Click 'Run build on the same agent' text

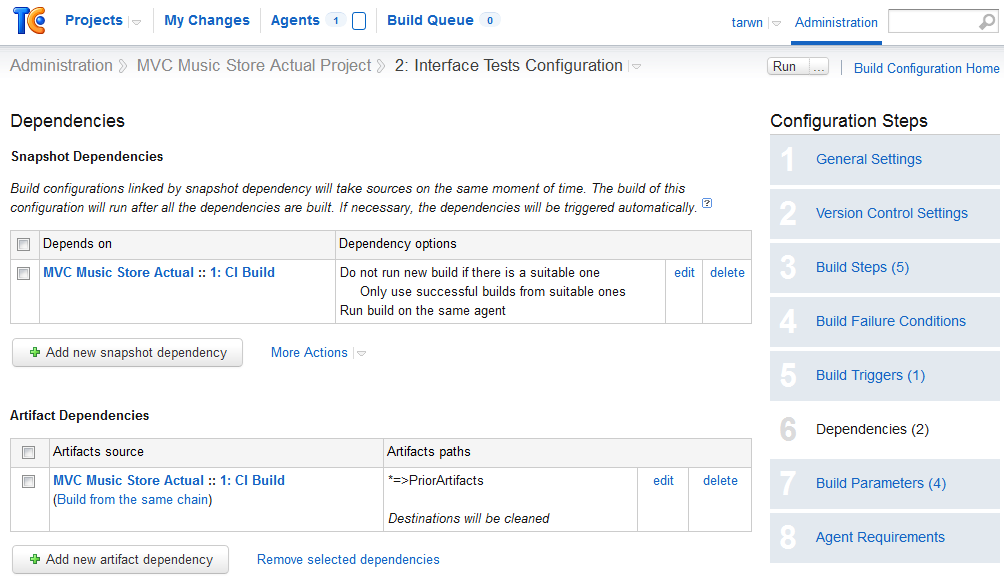423,311
